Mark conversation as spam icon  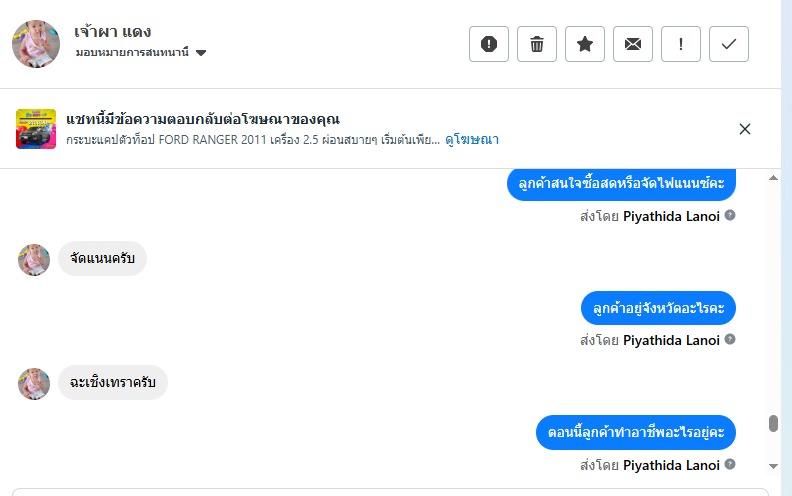489,44
